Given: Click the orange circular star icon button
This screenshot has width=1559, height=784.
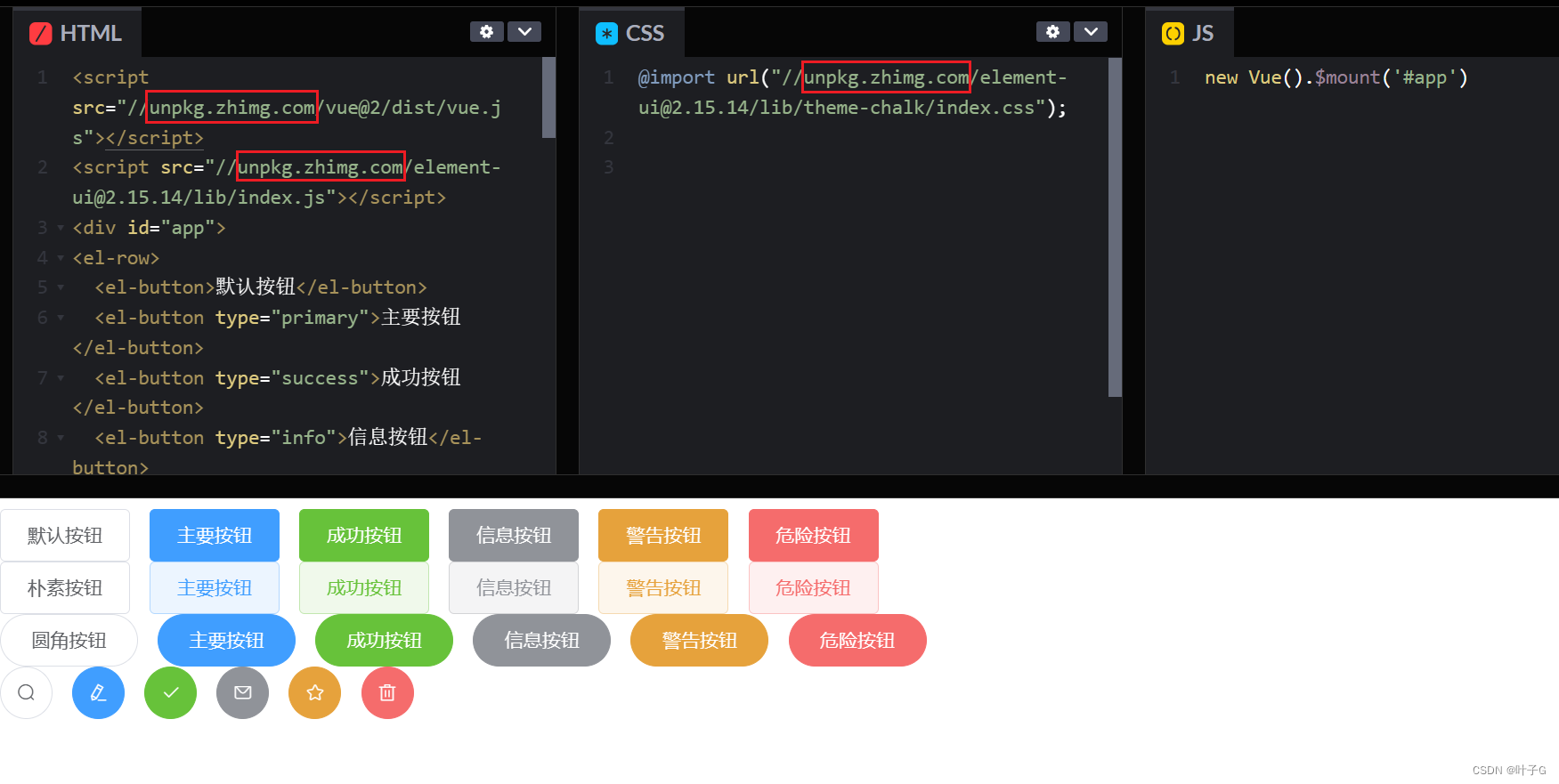Looking at the screenshot, I should point(315,692).
